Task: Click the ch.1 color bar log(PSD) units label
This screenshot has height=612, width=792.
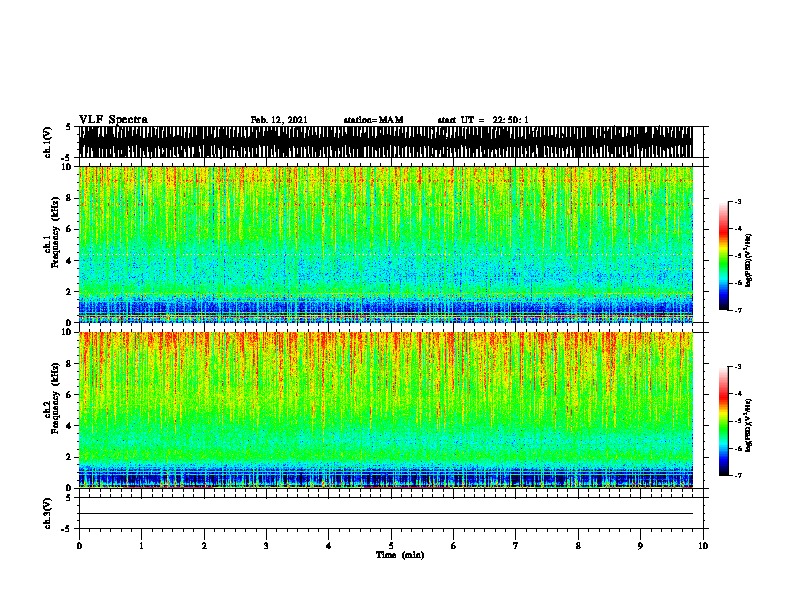Action: click(749, 260)
